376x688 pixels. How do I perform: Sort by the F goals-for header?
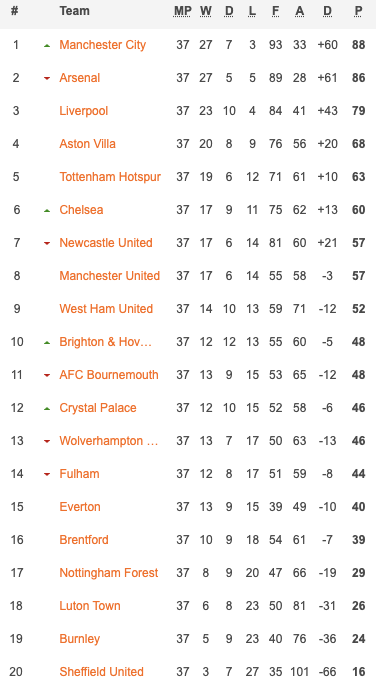275,11
